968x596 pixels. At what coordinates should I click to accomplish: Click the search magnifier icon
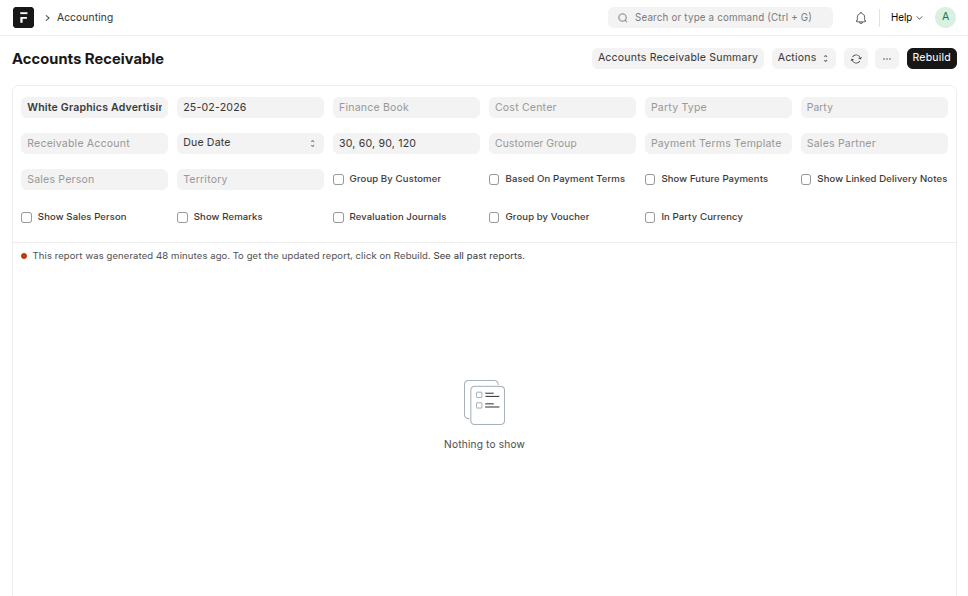[x=623, y=18]
